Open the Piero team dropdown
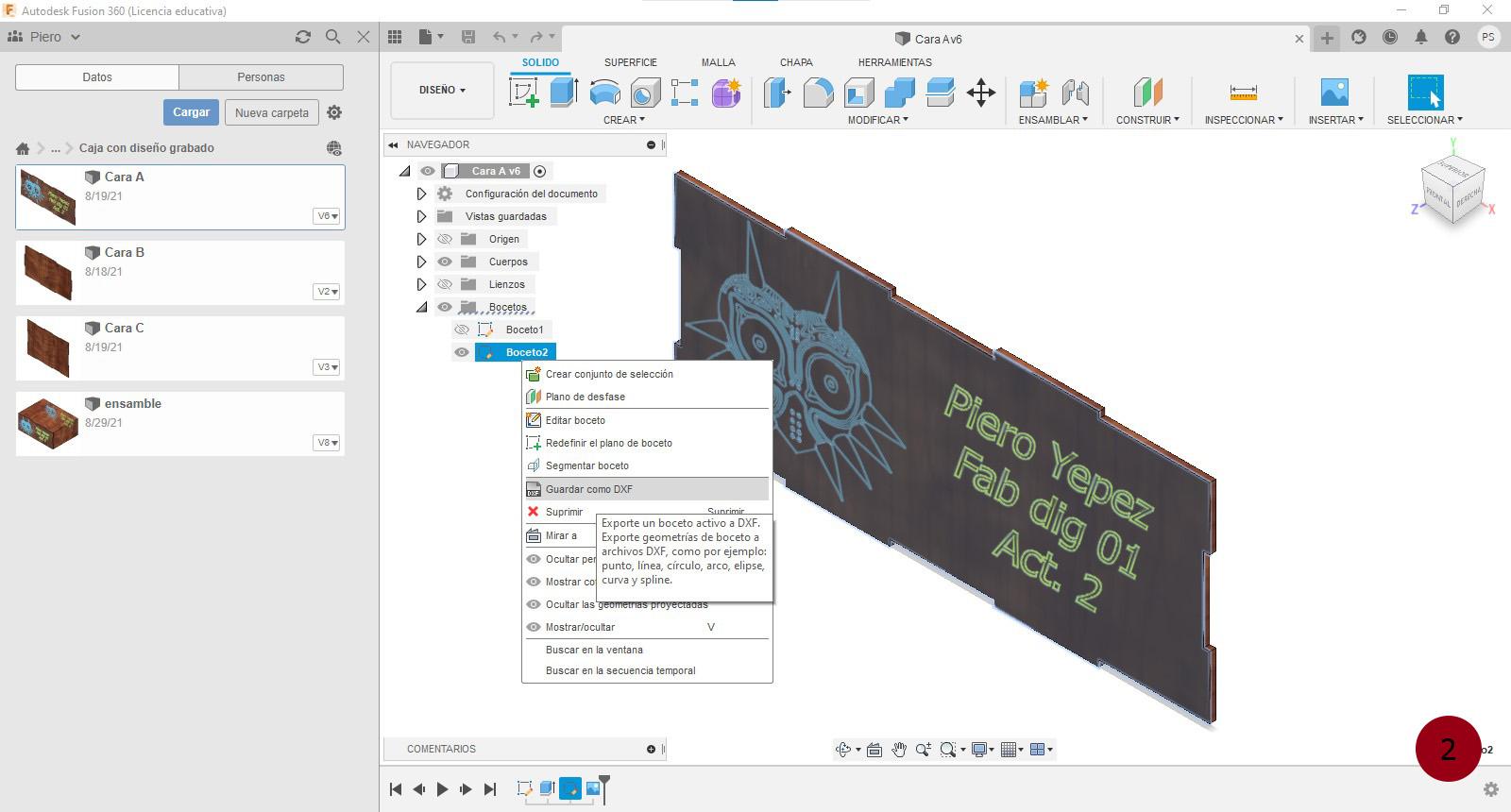Screen dimensions: 1511x812 pyautogui.click(x=44, y=37)
